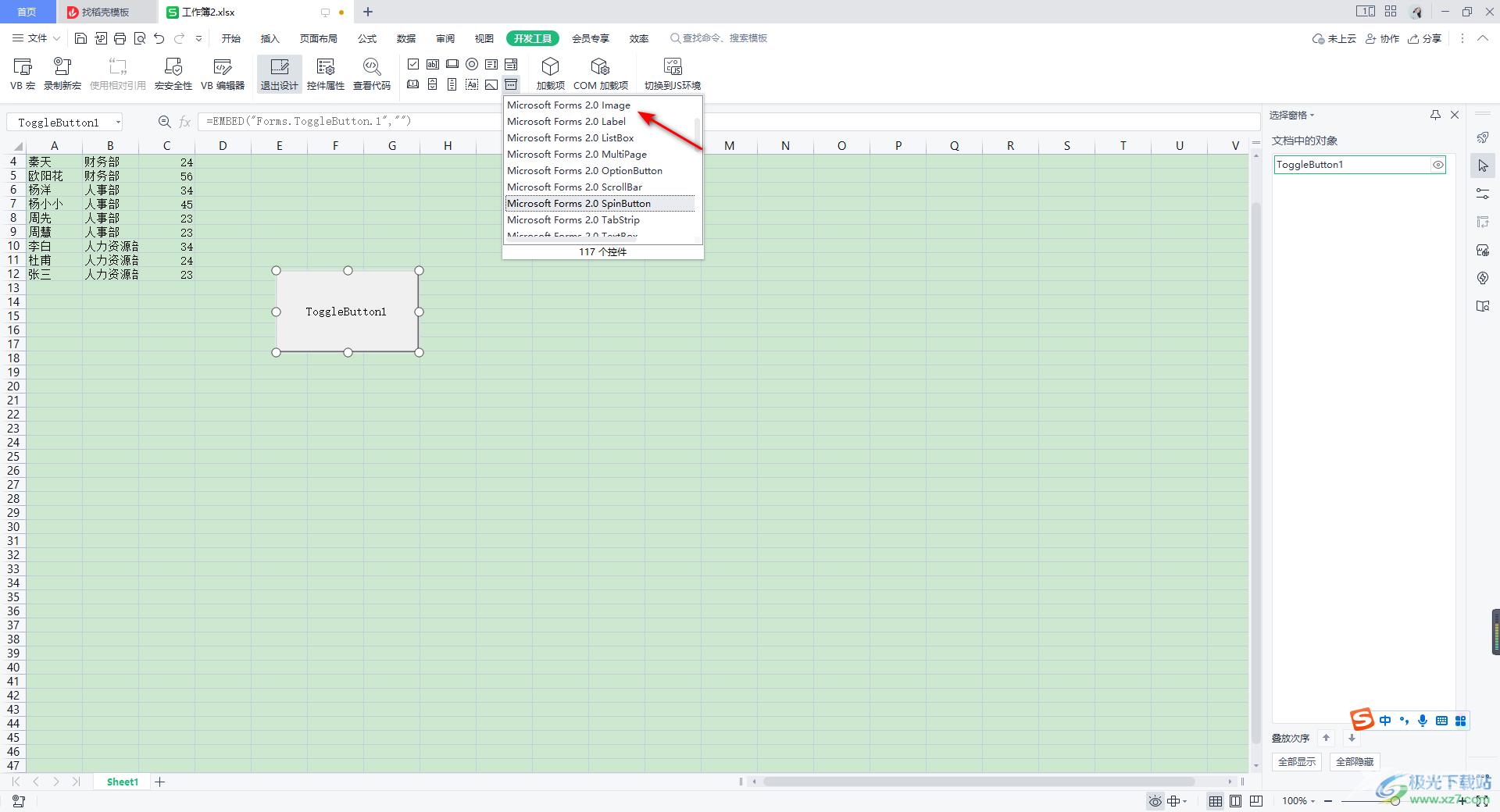The height and width of the screenshot is (812, 1500).
Task: Switch to the 公式 tab
Action: (x=367, y=38)
